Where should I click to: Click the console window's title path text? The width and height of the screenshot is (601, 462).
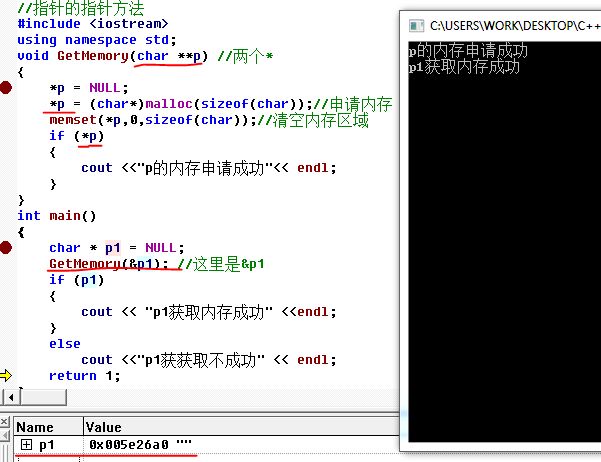[515, 26]
